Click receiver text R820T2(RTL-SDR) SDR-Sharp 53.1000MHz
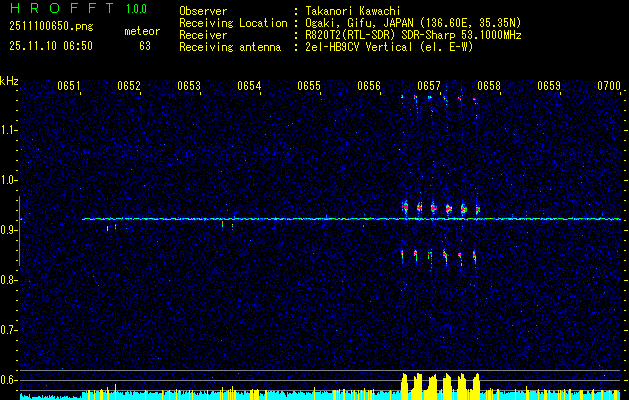 click(413, 35)
